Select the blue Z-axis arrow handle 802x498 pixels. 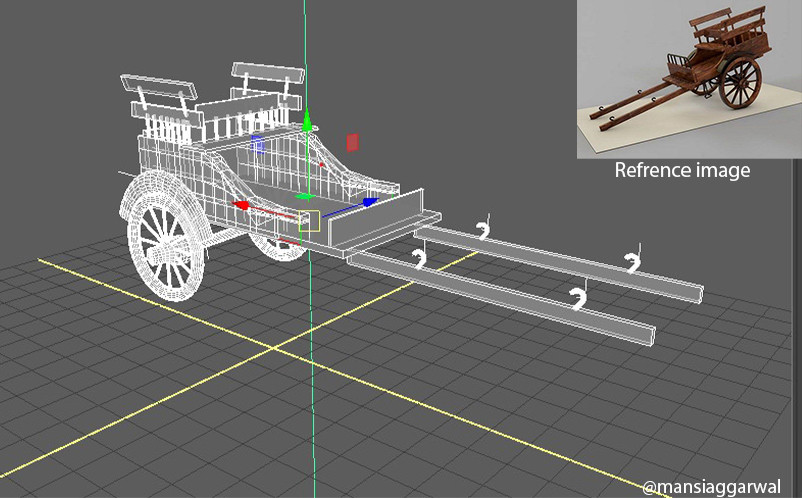pos(370,202)
